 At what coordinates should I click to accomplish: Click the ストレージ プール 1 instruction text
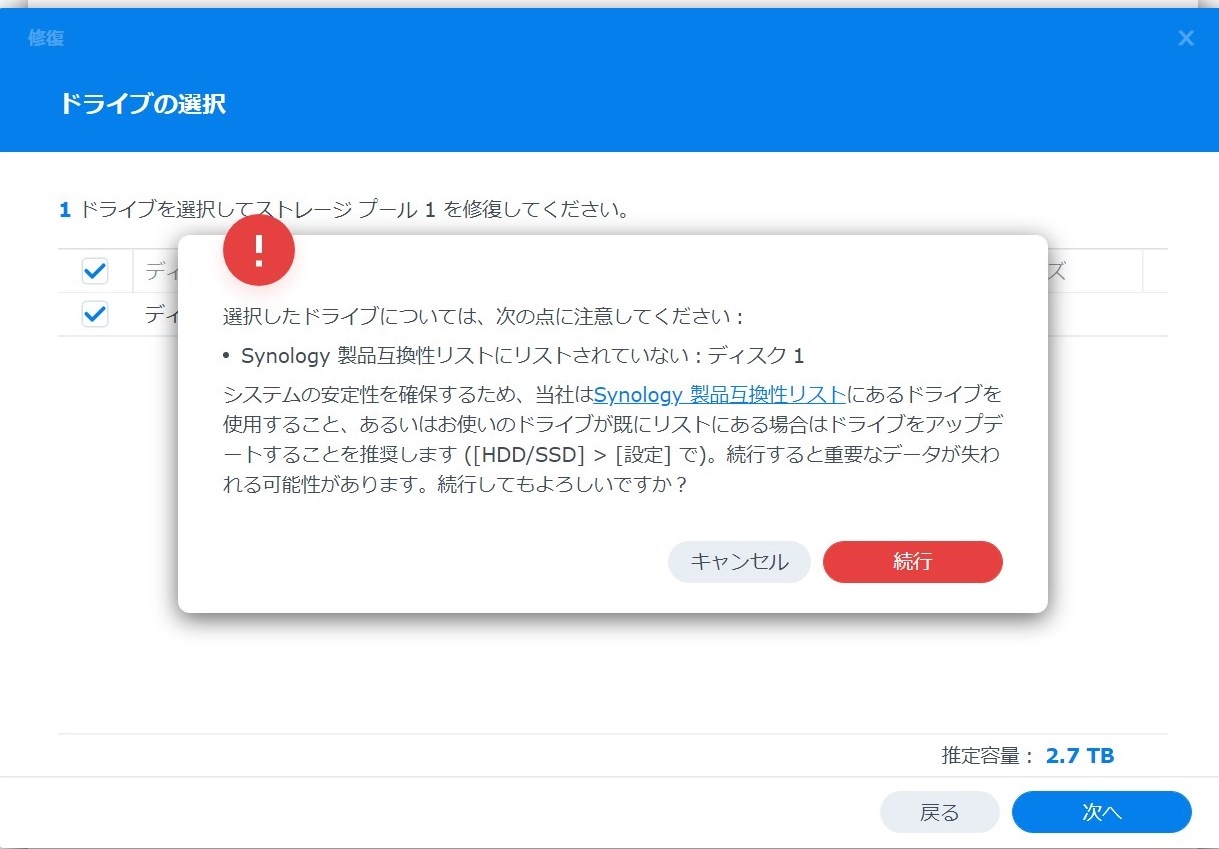pyautogui.click(x=345, y=211)
